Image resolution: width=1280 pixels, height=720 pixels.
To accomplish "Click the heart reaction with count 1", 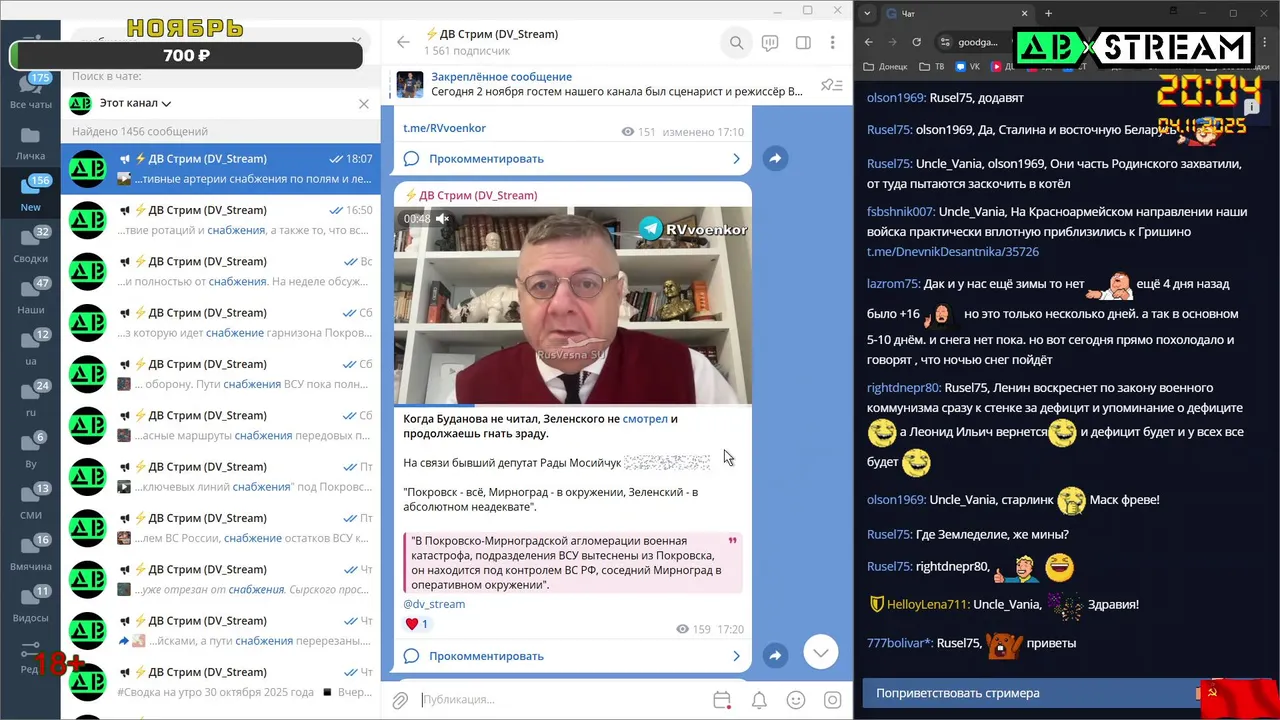I will point(416,624).
